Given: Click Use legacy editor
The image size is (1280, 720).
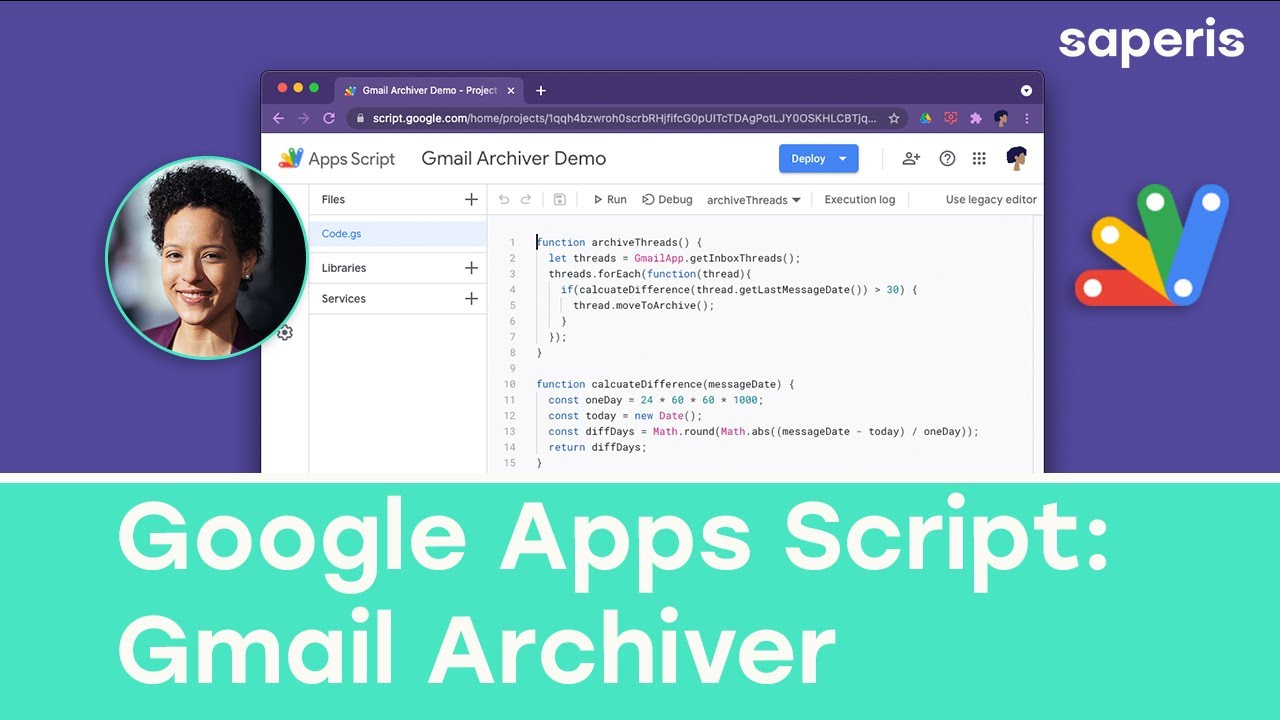Looking at the screenshot, I should (991, 199).
